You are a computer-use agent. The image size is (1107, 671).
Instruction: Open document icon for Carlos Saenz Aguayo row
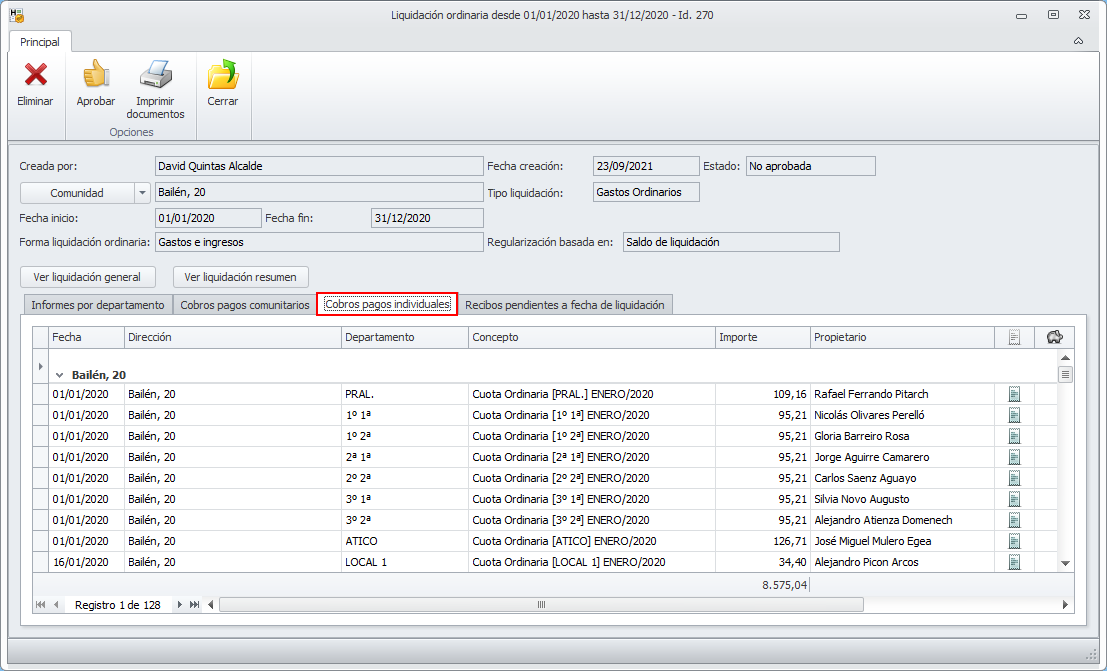[1015, 478]
